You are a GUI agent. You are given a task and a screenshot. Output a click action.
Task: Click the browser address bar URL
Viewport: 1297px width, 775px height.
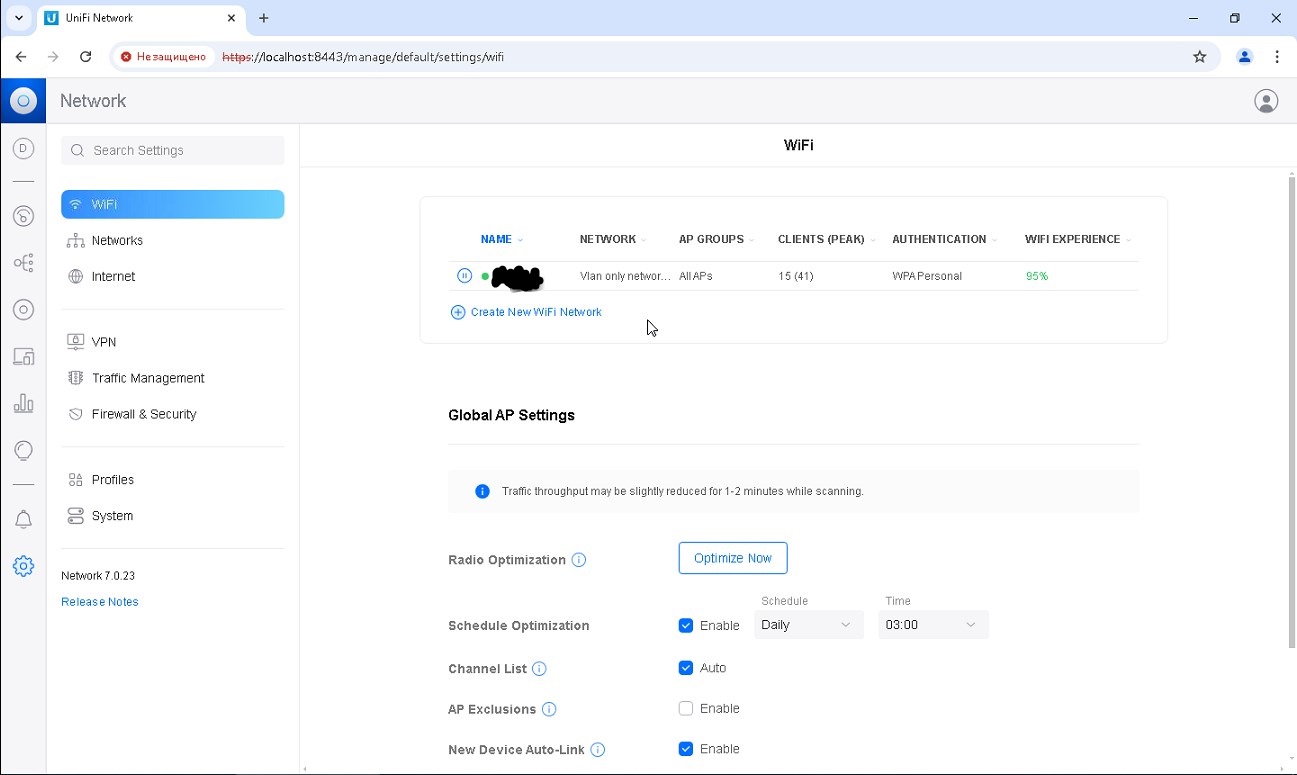(x=363, y=57)
